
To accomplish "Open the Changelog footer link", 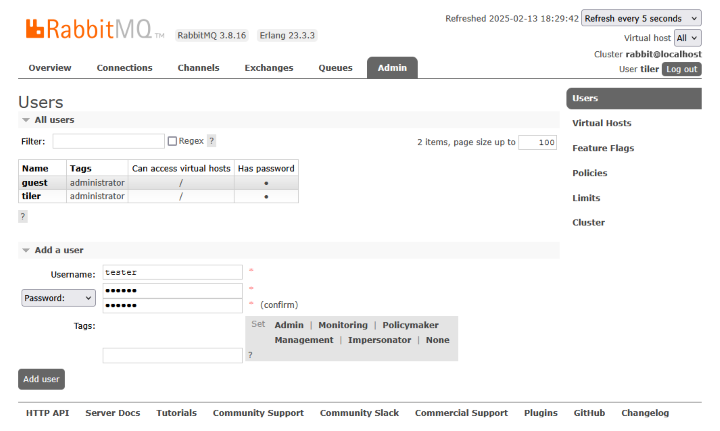I will (645, 413).
